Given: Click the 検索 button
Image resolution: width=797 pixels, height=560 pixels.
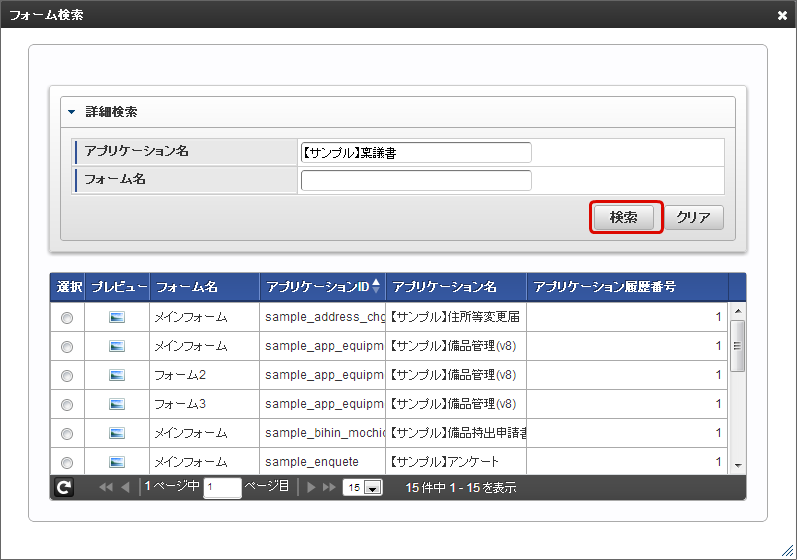Looking at the screenshot, I should (x=625, y=217).
